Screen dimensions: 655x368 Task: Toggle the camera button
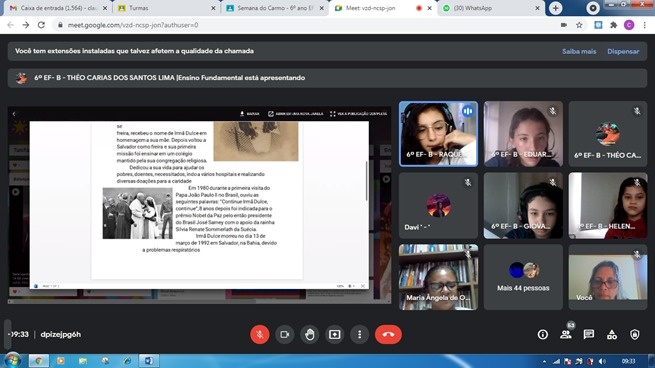[284, 335]
